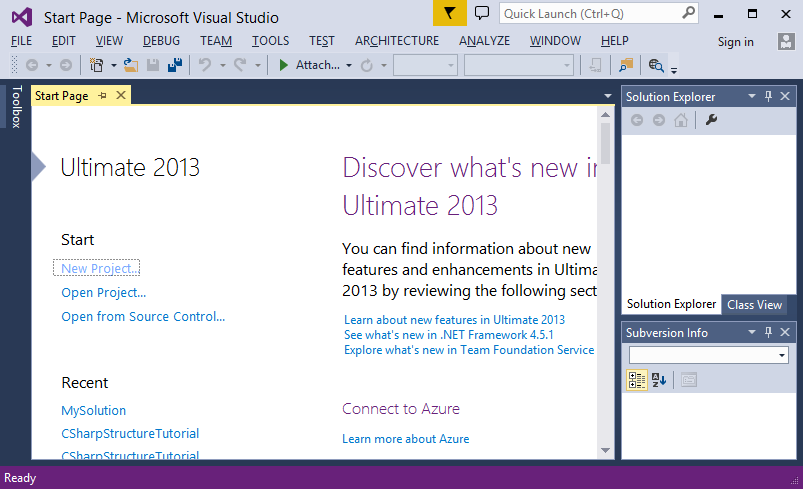Close the Start Page tab
The width and height of the screenshot is (803, 489).
121,95
